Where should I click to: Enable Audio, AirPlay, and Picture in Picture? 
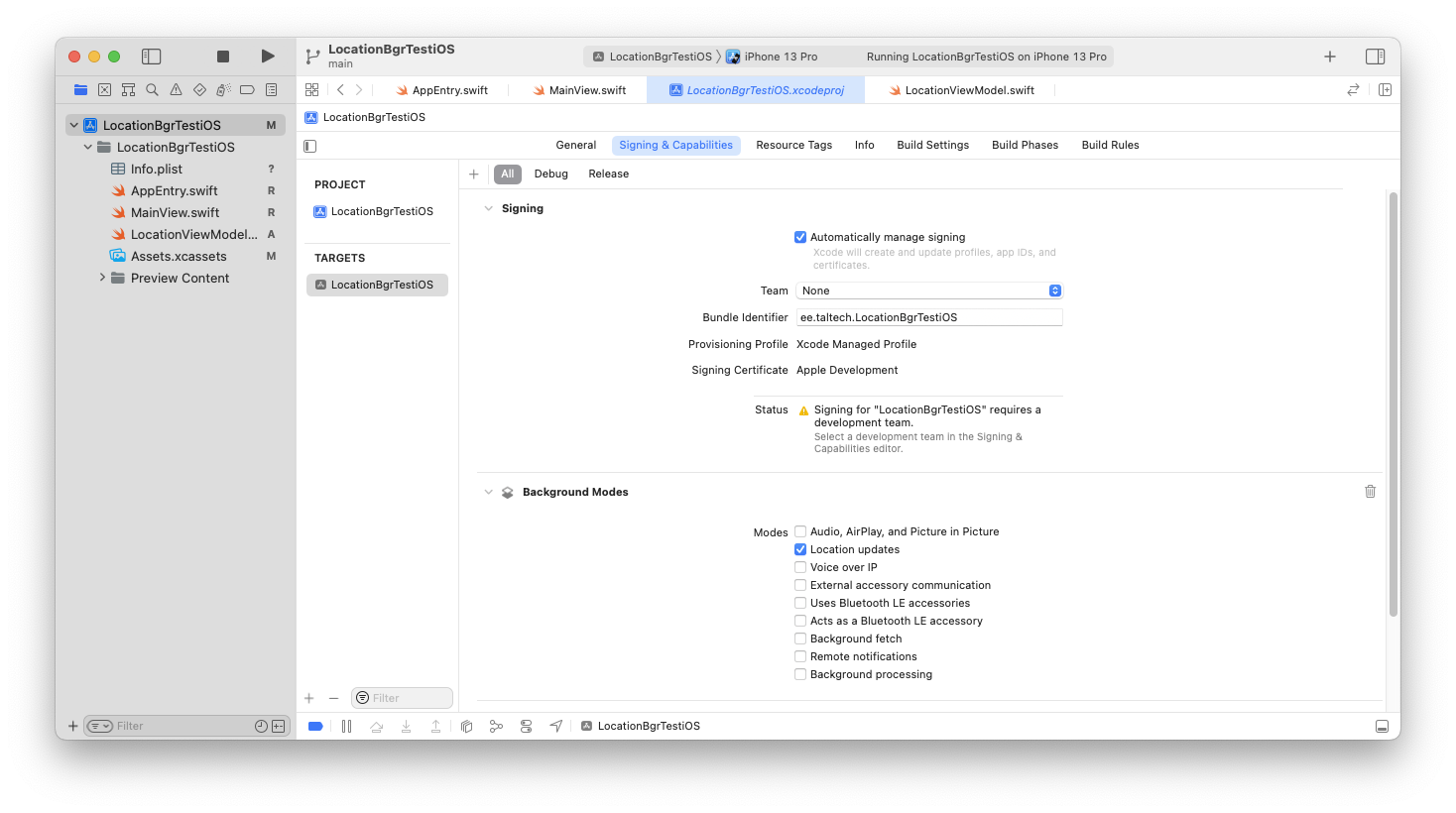click(800, 531)
